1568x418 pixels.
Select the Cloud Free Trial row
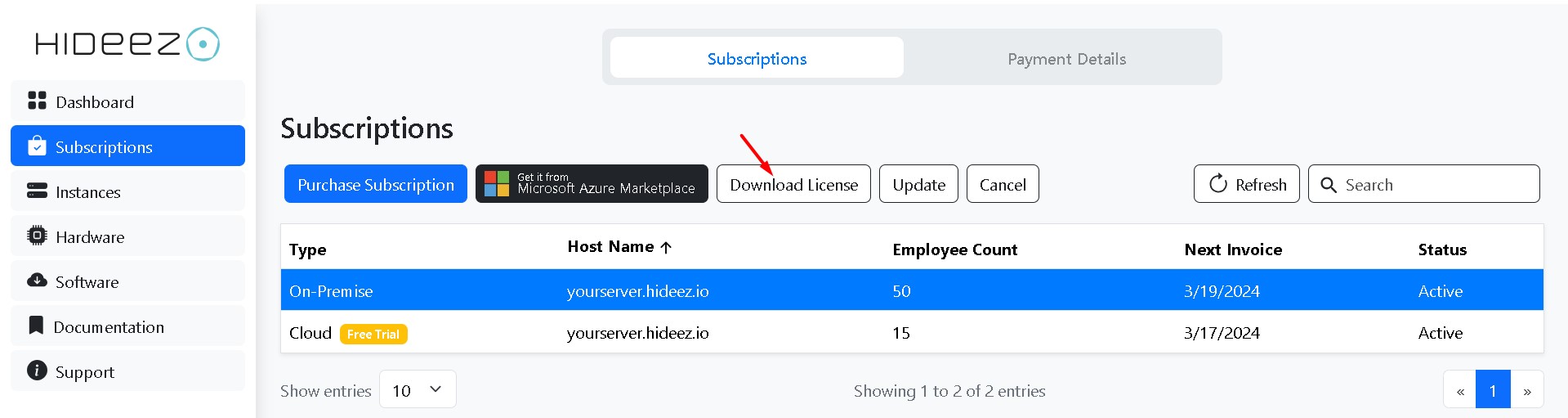coord(912,333)
